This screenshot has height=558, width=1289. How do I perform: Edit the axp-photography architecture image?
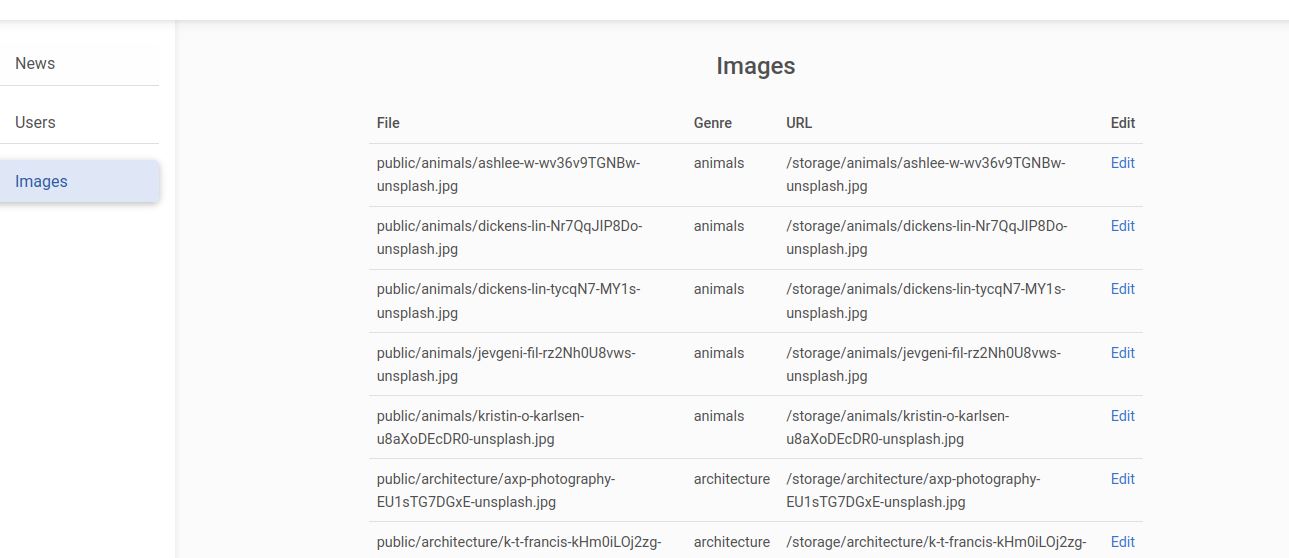pos(1122,479)
